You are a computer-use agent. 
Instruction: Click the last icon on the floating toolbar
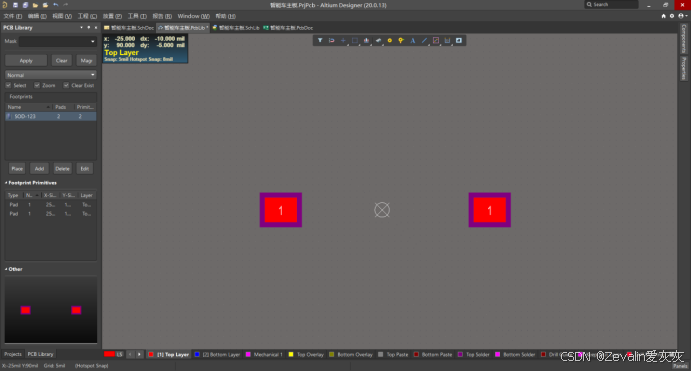[x=459, y=40]
